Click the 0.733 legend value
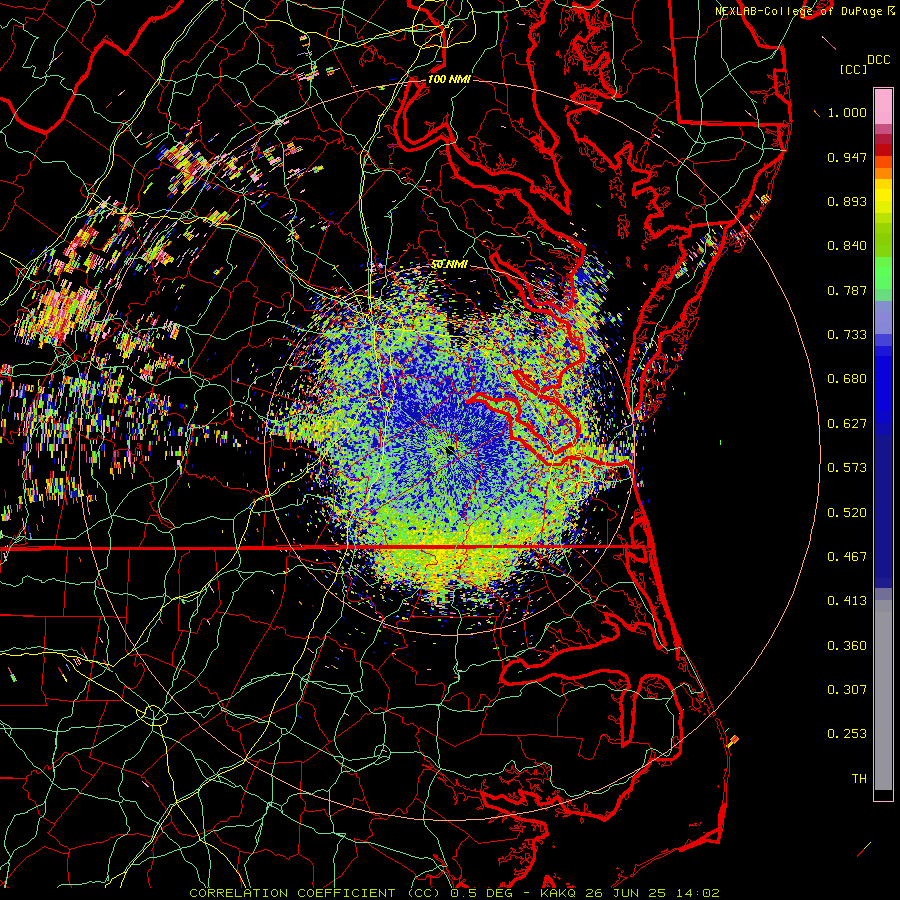The width and height of the screenshot is (900, 900). pyautogui.click(x=847, y=335)
